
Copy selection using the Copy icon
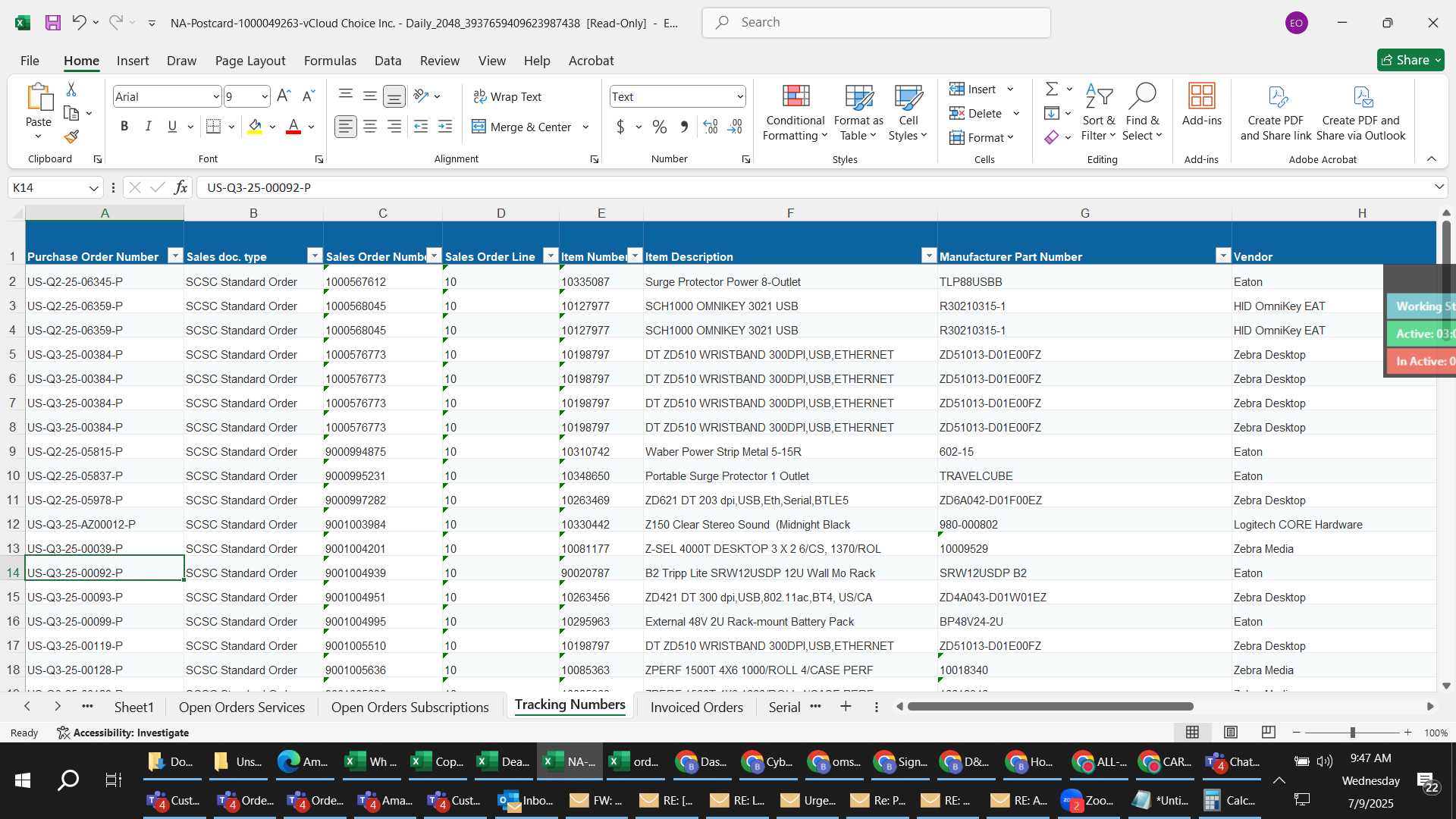point(71,114)
